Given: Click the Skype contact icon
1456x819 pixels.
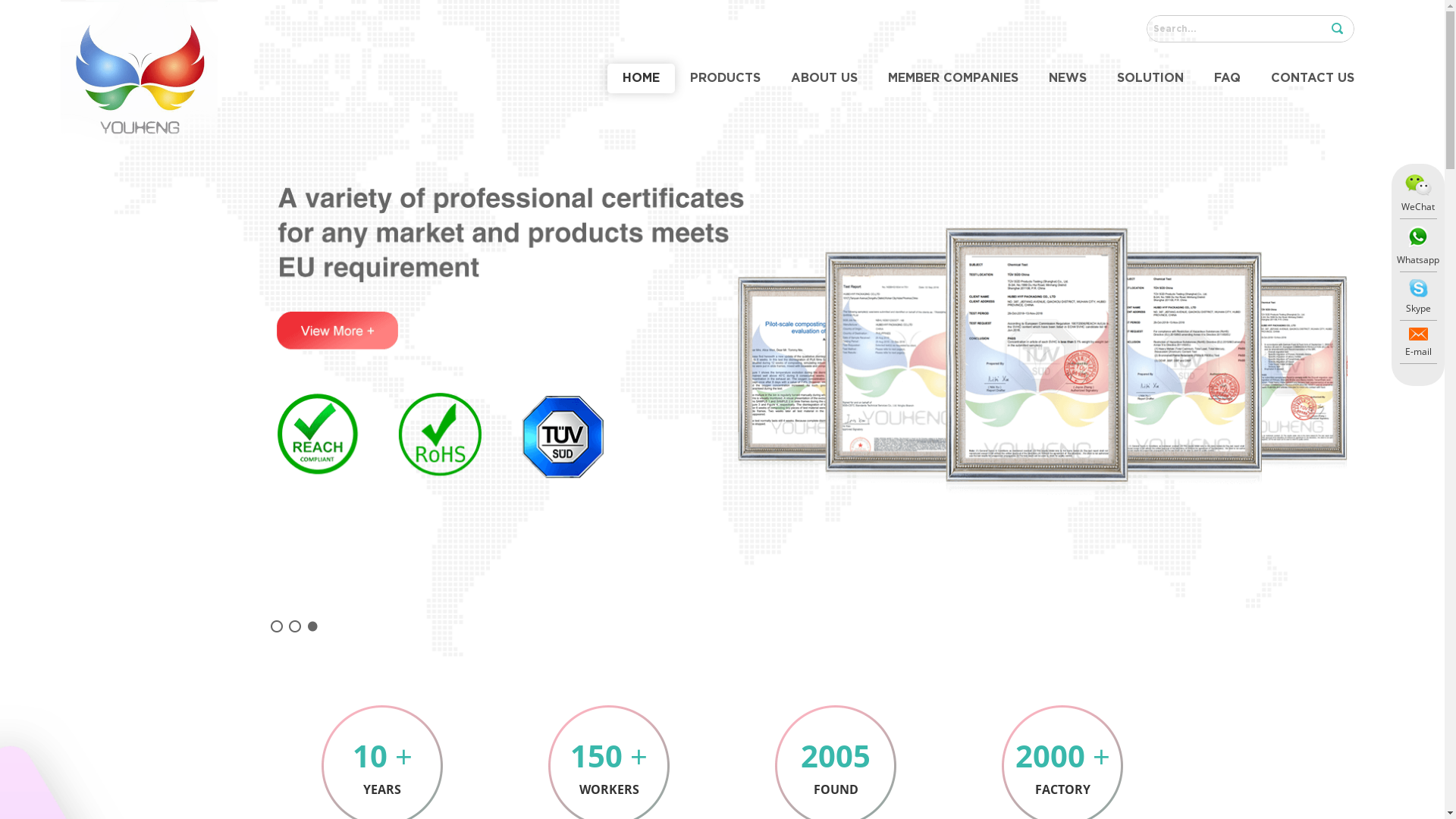Looking at the screenshot, I should [1417, 289].
